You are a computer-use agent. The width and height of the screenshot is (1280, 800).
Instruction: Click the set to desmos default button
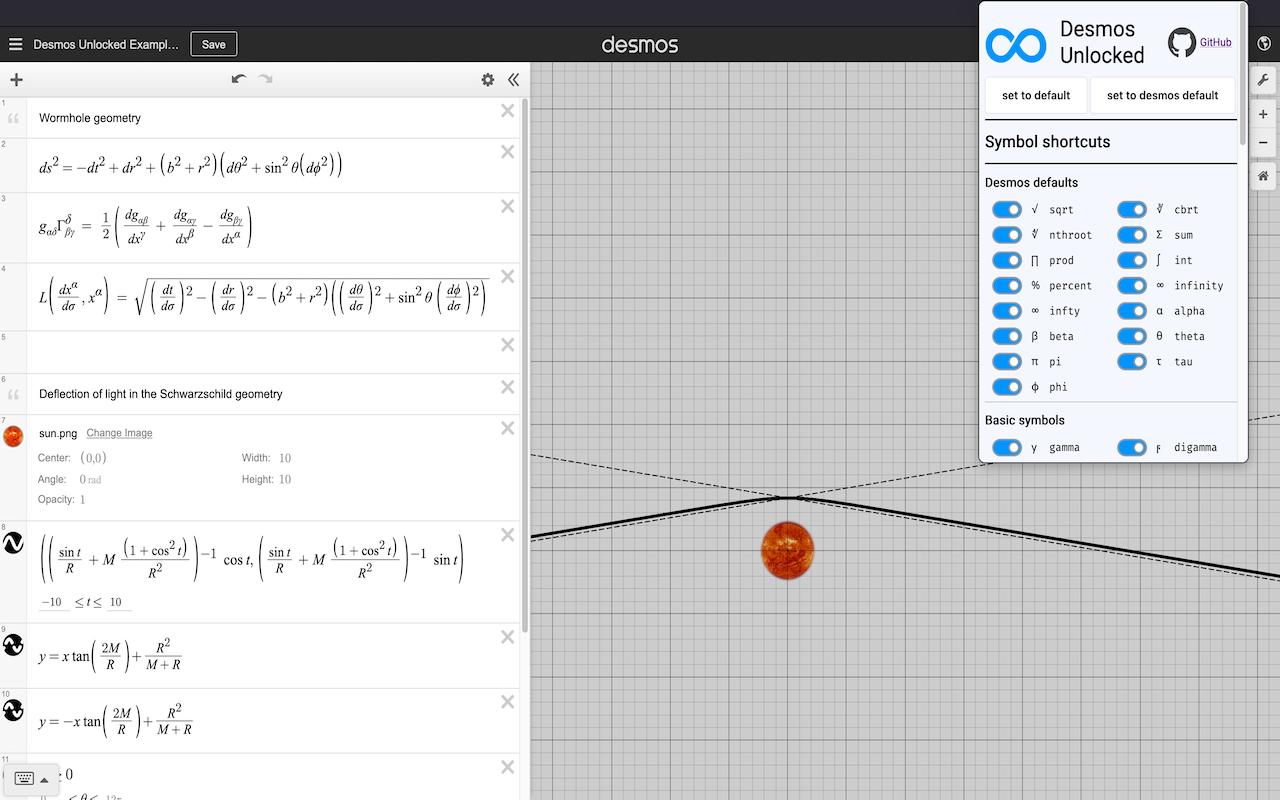(x=1163, y=95)
